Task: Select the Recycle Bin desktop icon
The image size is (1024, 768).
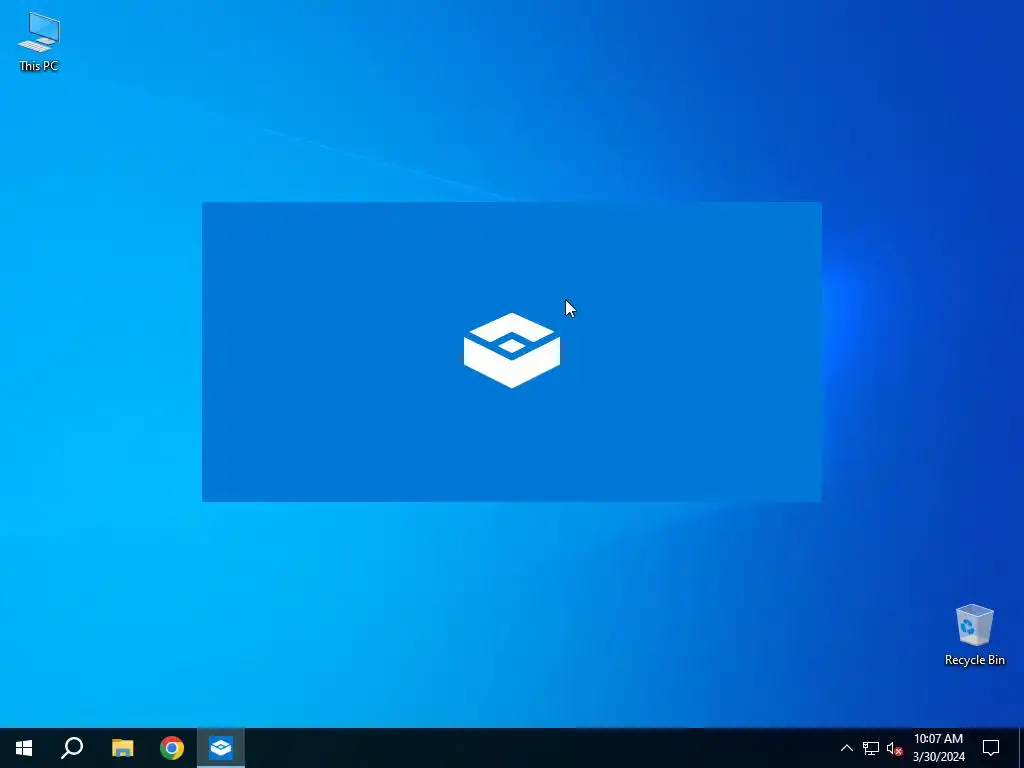Action: pyautogui.click(x=974, y=635)
